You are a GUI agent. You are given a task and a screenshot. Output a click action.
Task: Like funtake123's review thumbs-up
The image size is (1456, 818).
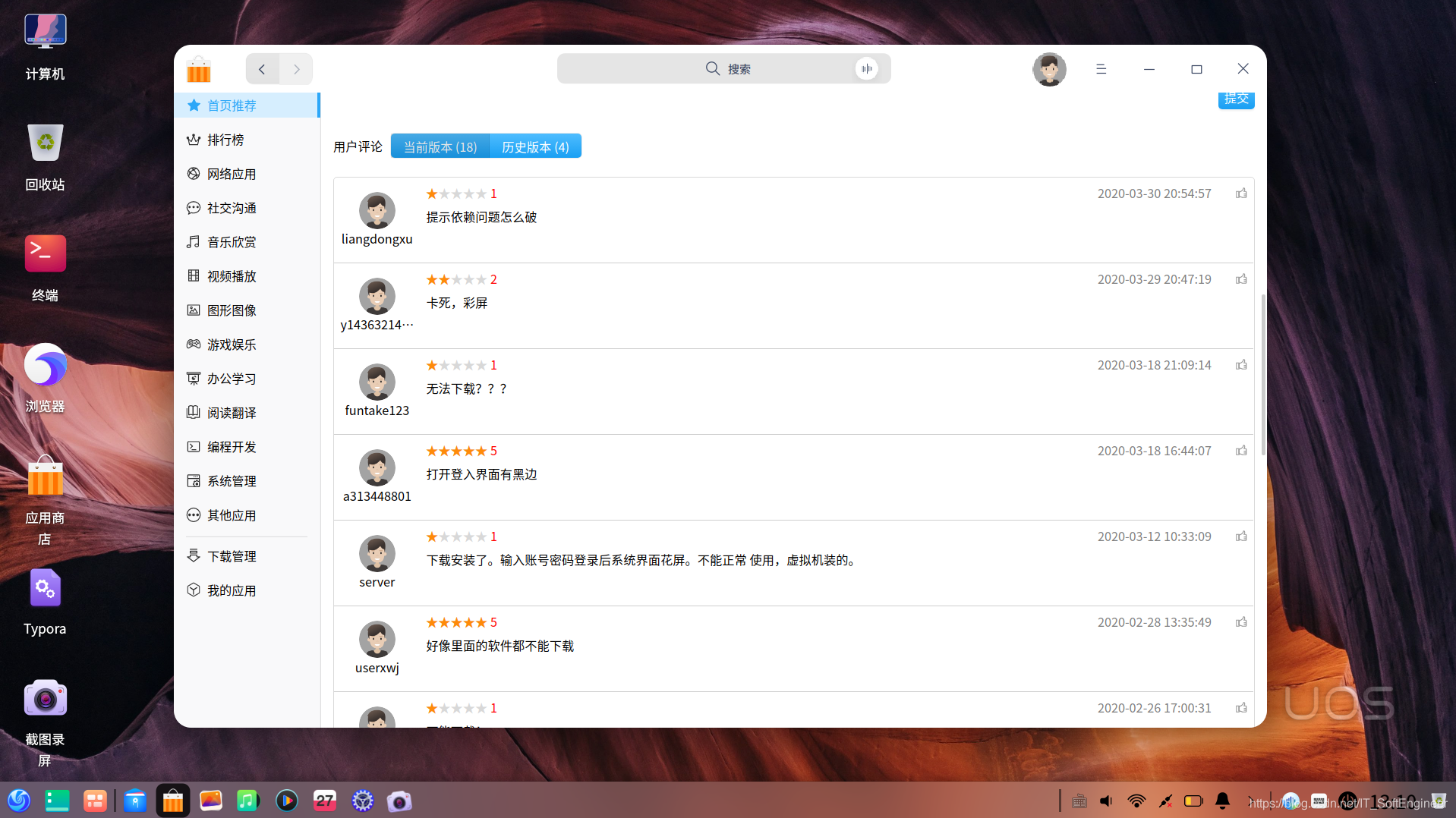click(1241, 365)
